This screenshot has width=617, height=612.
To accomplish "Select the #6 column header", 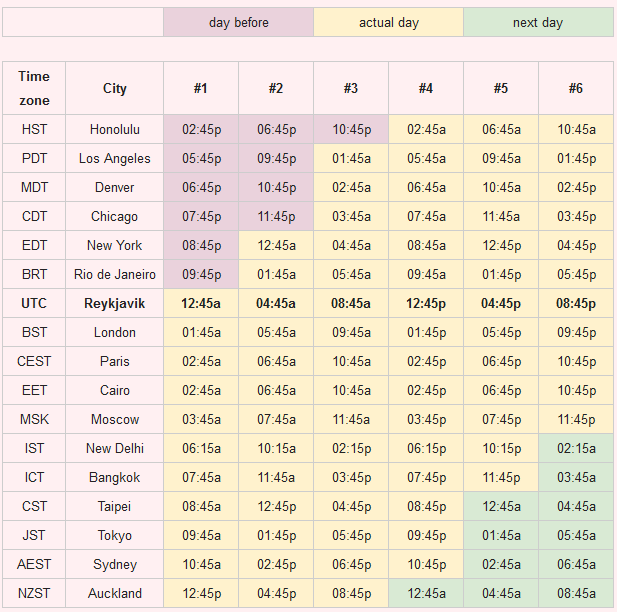I will click(x=576, y=88).
